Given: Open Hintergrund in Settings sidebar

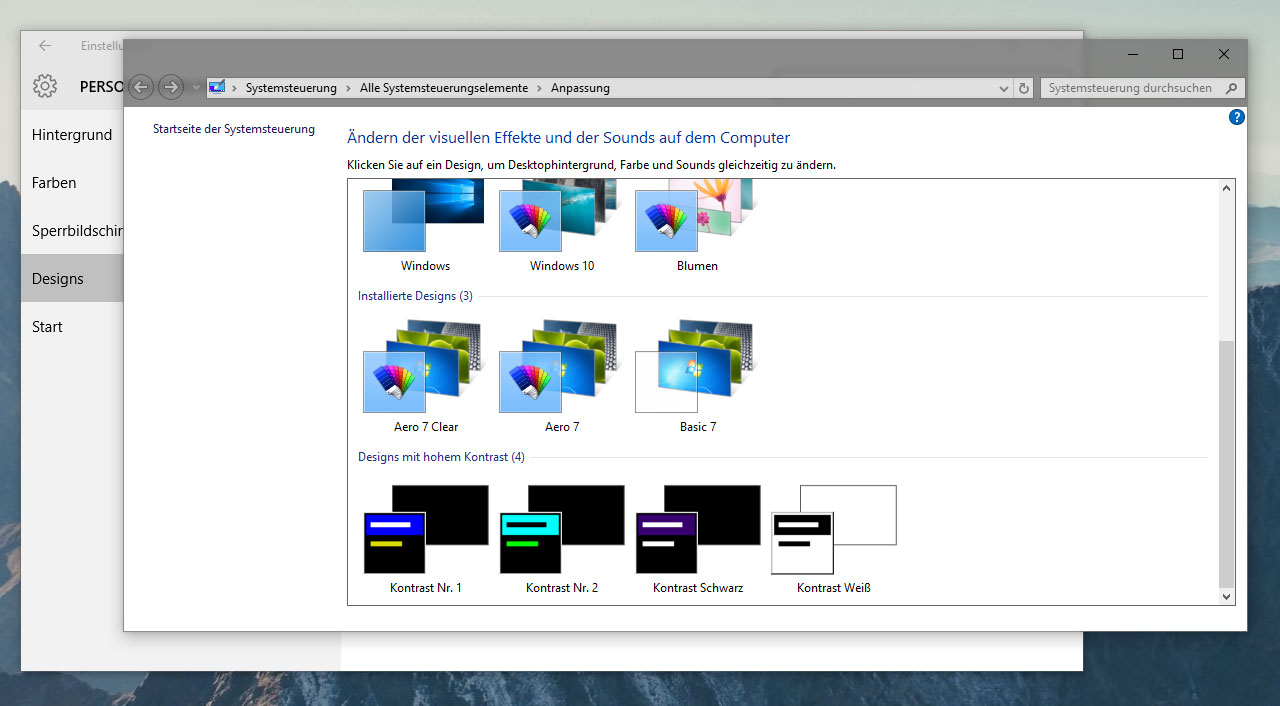Looking at the screenshot, I should [72, 135].
